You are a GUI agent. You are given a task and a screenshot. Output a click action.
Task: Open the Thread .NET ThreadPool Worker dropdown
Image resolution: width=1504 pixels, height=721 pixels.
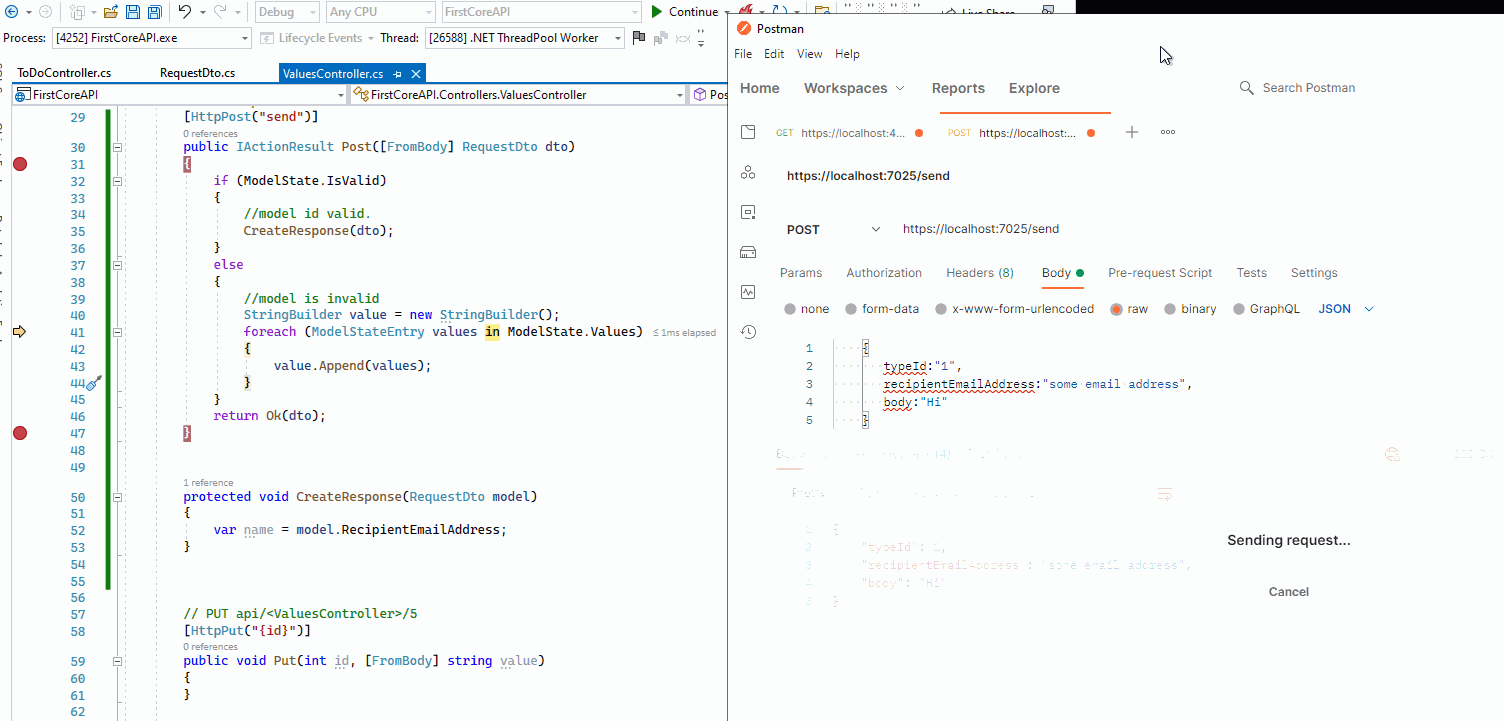525,38
